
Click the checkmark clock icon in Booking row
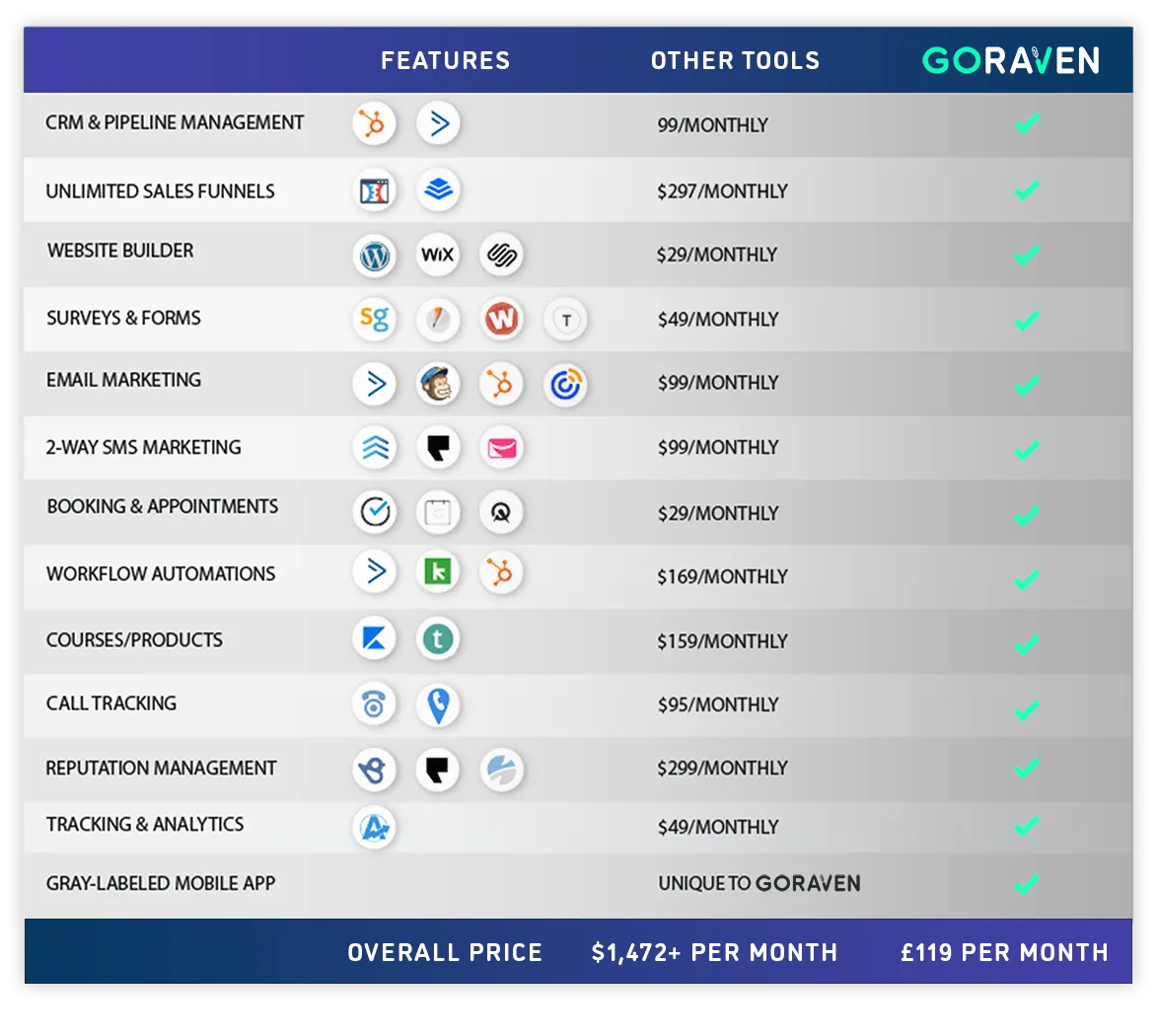(x=374, y=511)
